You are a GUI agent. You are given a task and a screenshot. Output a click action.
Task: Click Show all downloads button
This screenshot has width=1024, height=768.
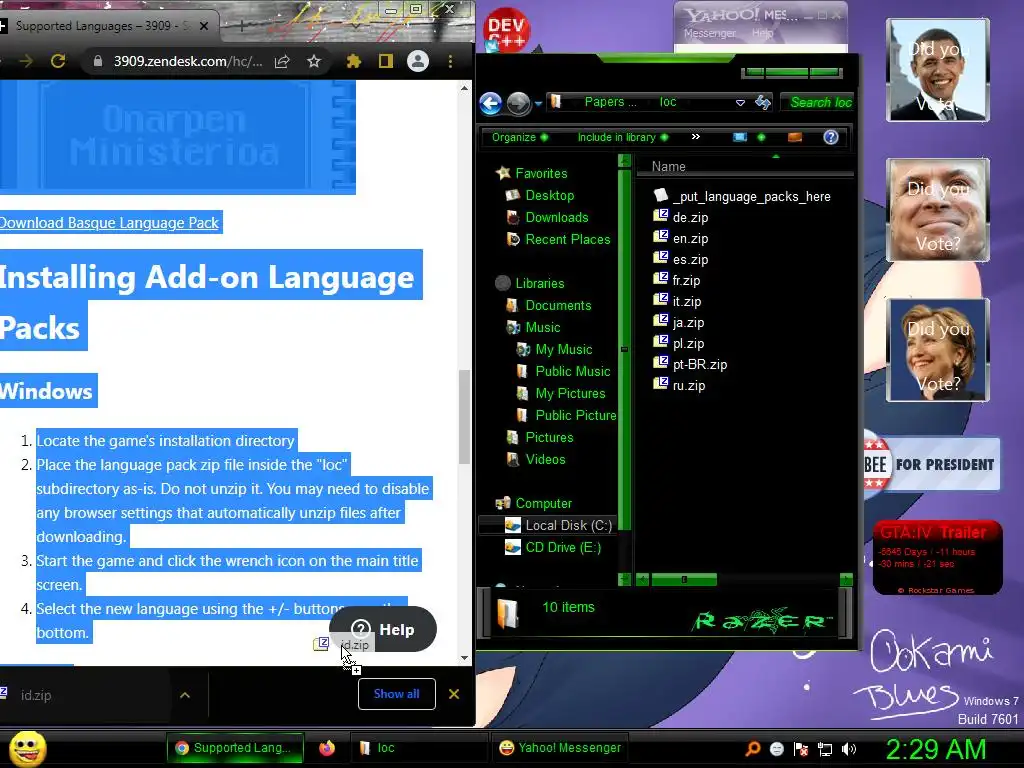point(396,694)
